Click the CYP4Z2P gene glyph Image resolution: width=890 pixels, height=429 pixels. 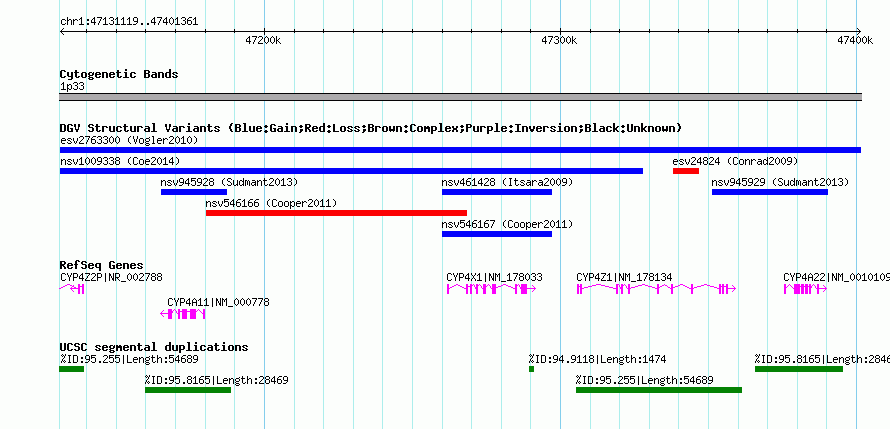point(72,289)
